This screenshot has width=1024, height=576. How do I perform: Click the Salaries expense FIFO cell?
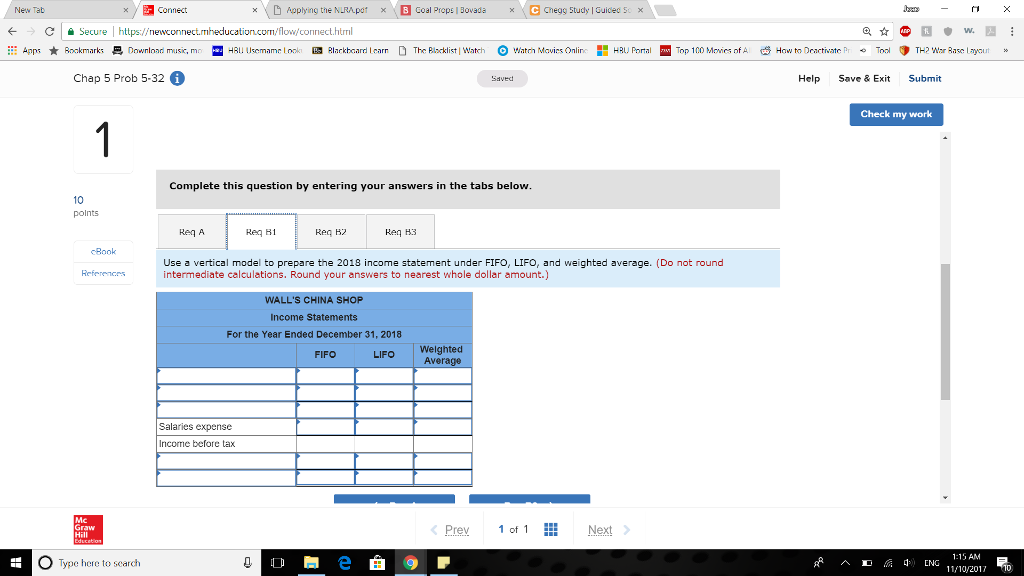(x=325, y=426)
